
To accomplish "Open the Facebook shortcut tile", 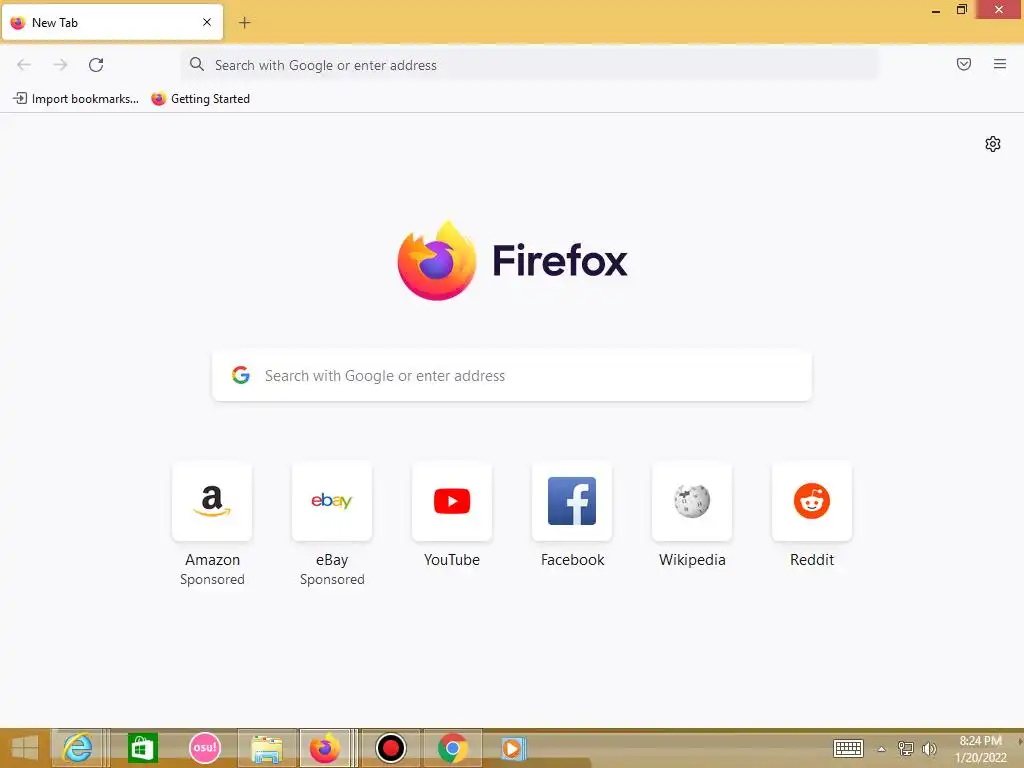I will [572, 502].
